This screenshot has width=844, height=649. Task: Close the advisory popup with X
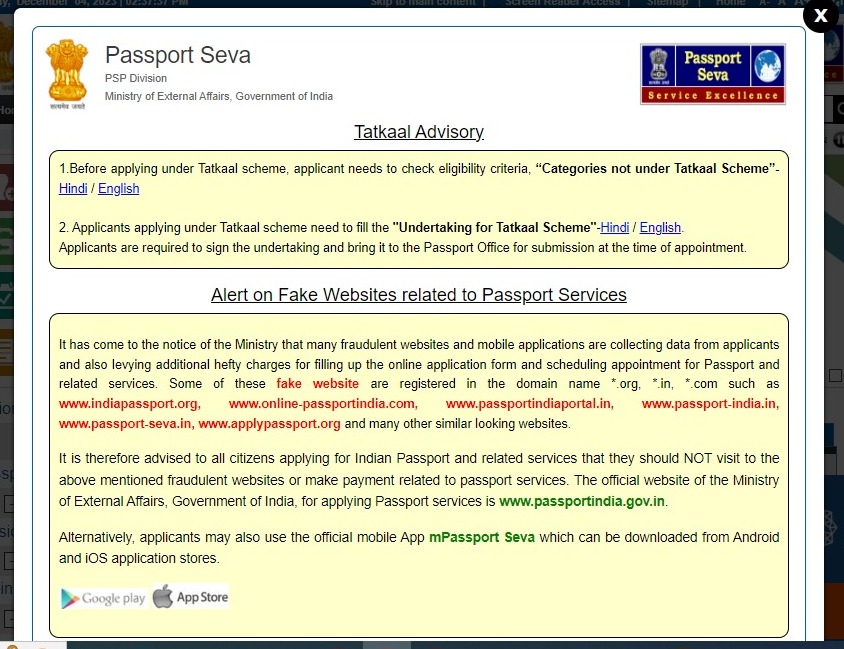coord(820,16)
